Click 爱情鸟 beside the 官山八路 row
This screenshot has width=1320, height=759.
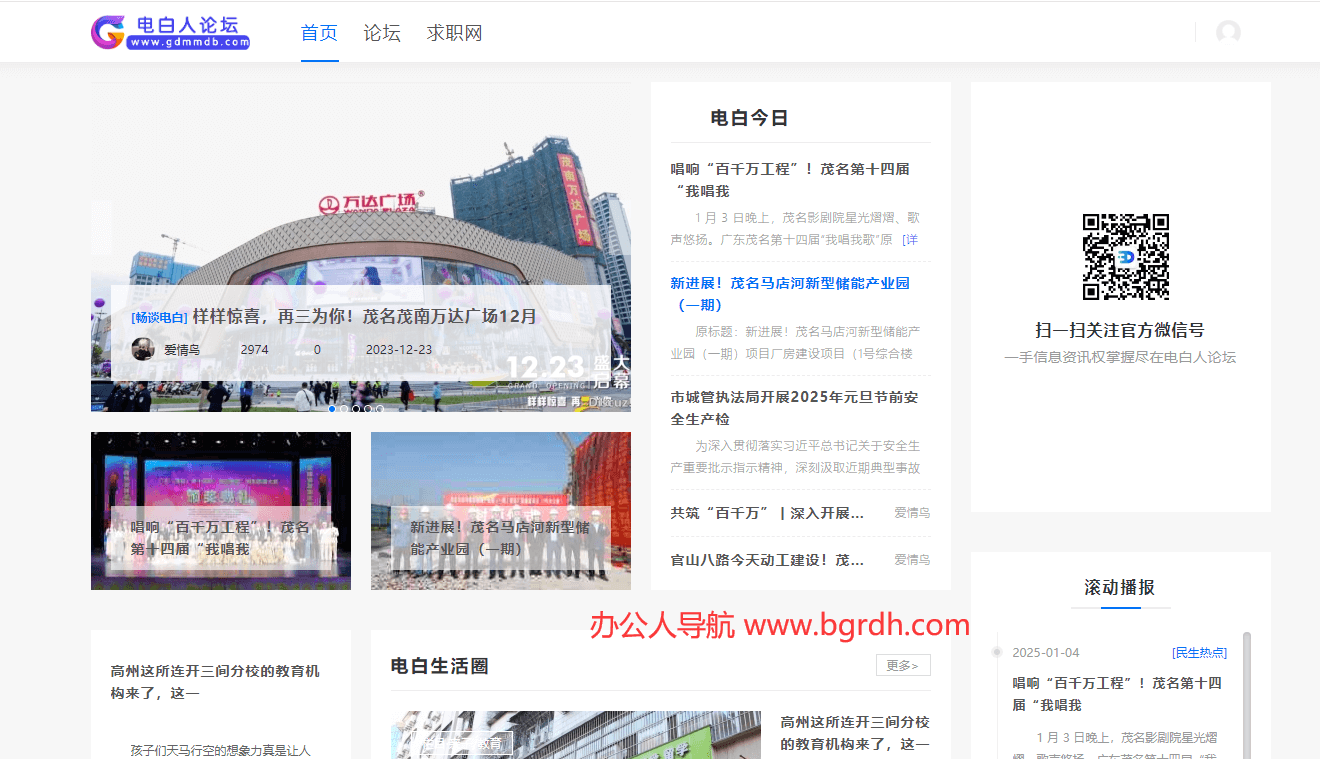tap(912, 560)
